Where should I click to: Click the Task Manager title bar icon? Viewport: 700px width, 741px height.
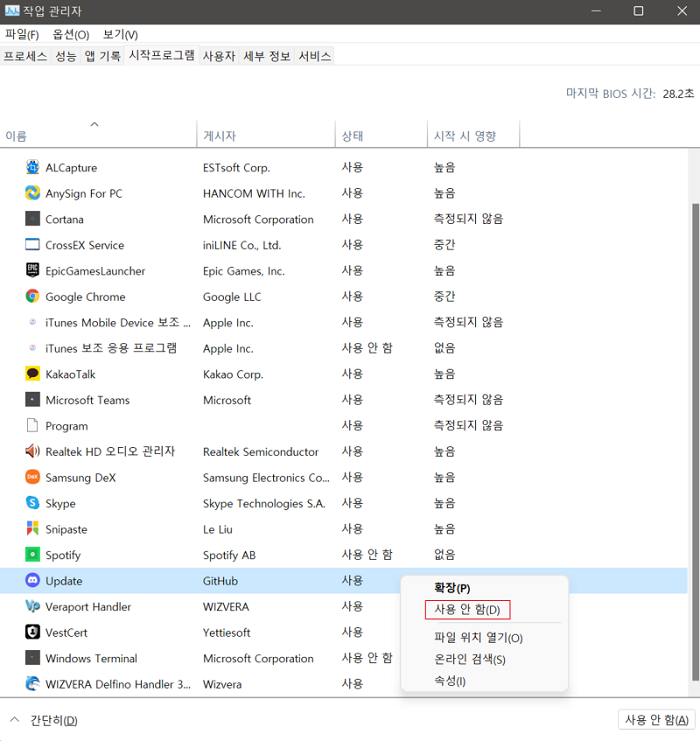coord(12,10)
